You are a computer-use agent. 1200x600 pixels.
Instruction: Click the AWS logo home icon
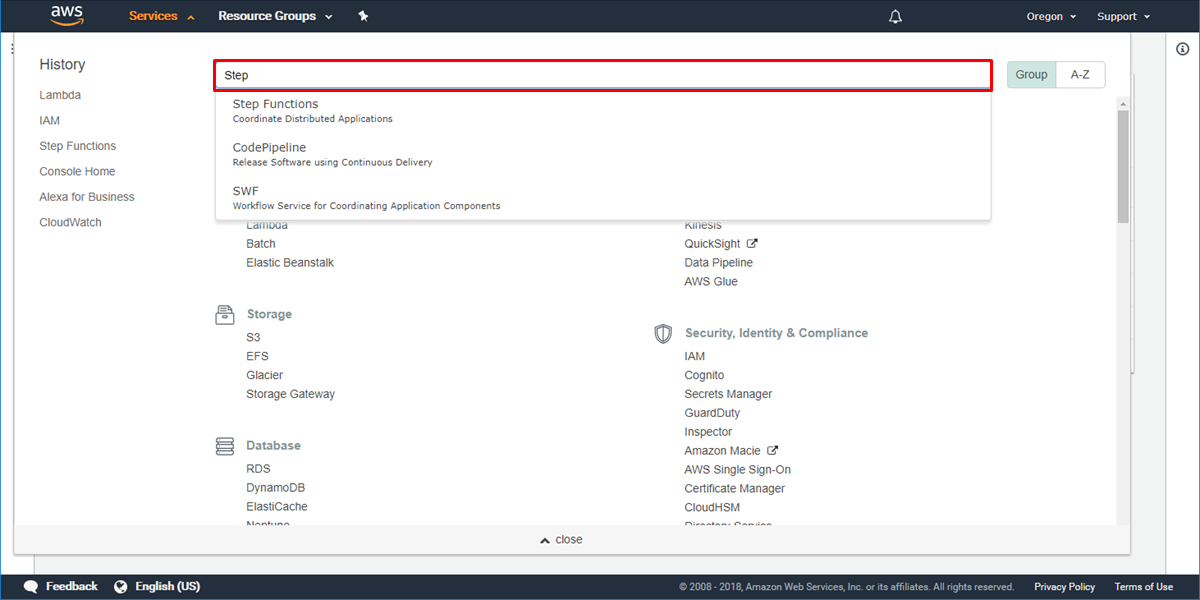[67, 16]
